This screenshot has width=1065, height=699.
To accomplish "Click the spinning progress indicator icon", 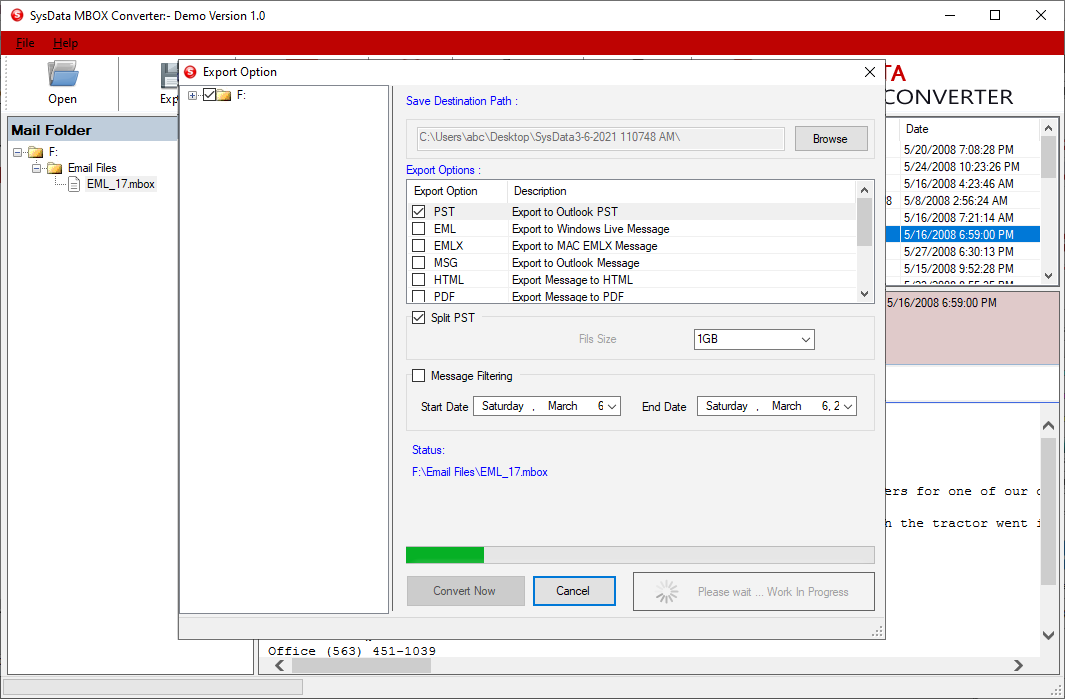I will point(667,592).
